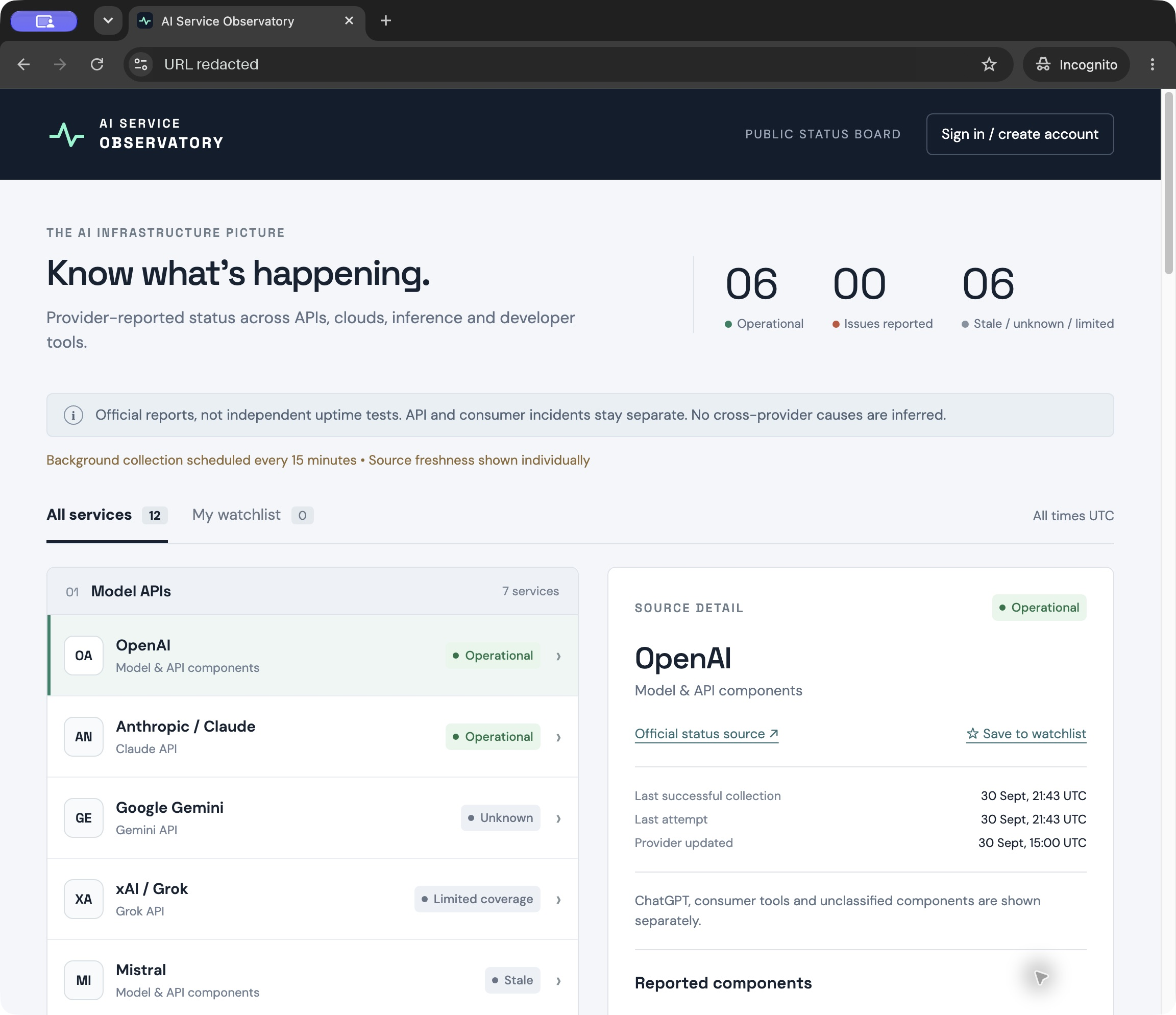Click the Model APIs section header
The width and height of the screenshot is (1176, 1015).
pos(313,592)
